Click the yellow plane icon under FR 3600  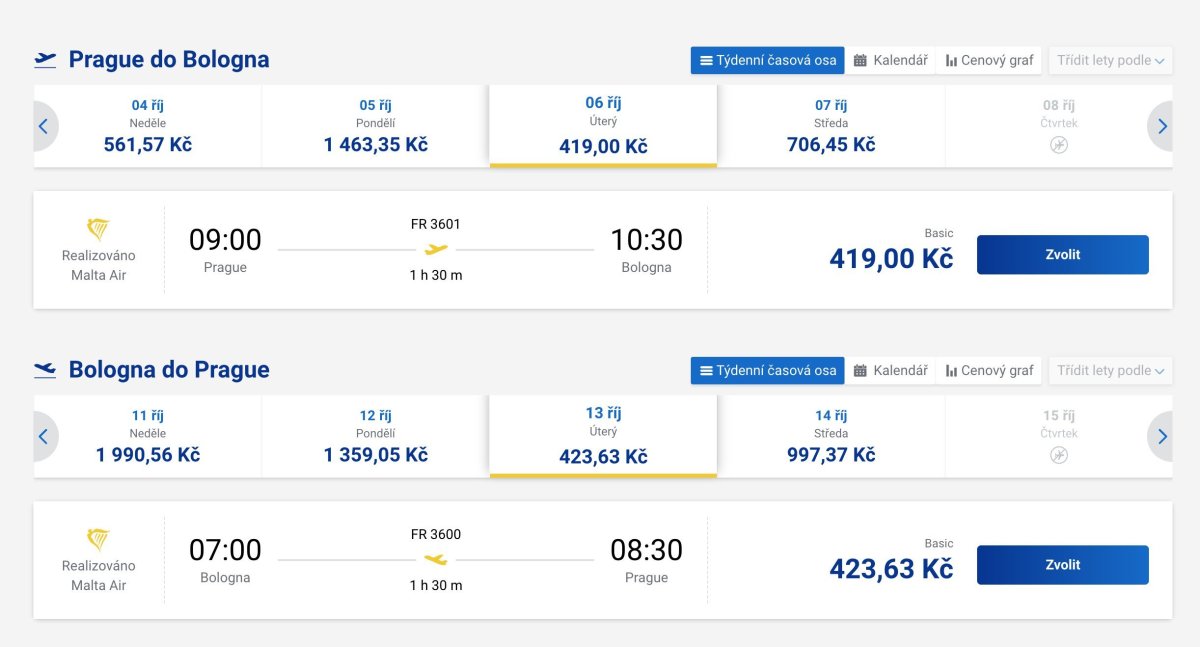click(435, 559)
